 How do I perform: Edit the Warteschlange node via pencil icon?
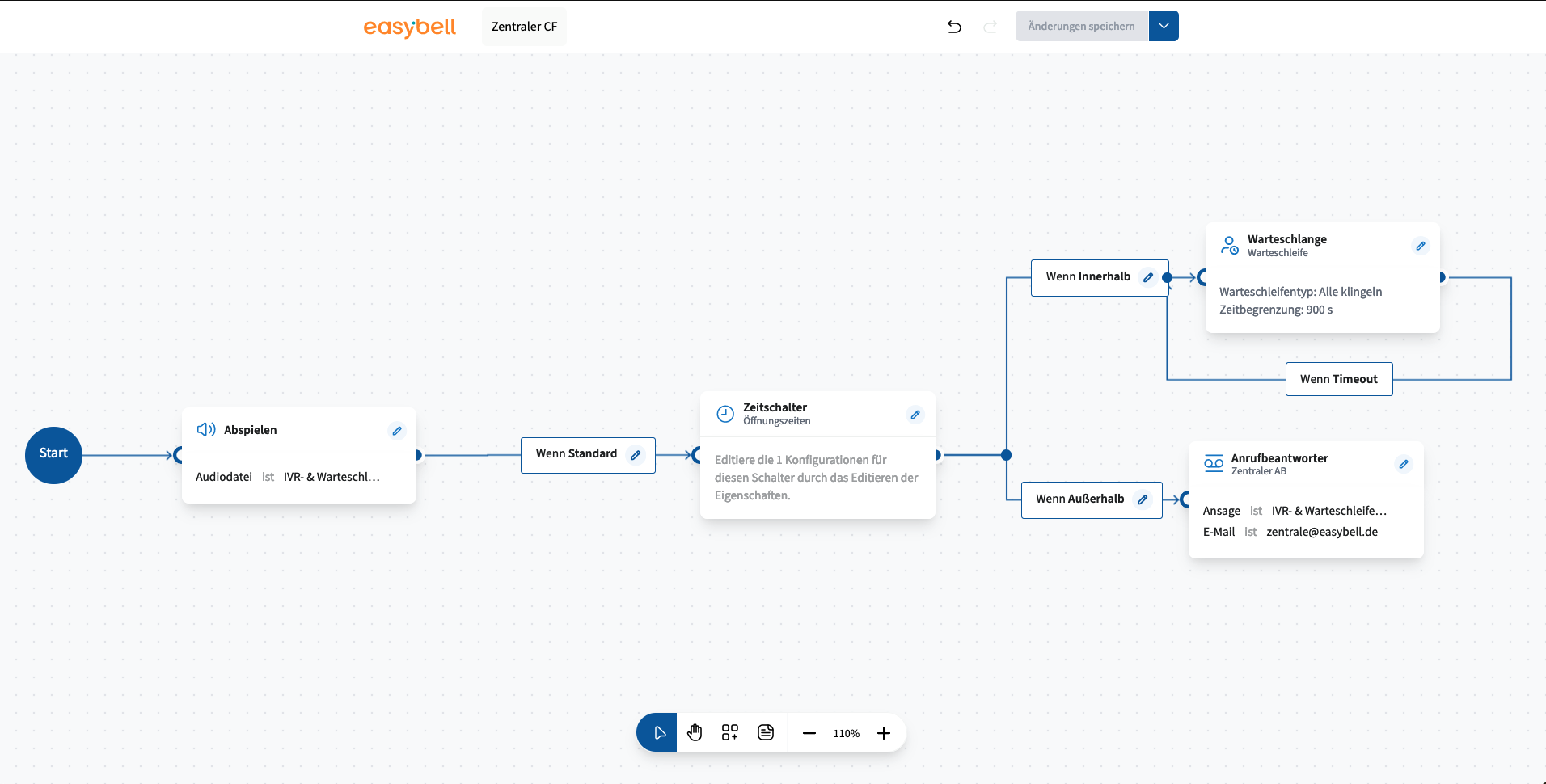pos(1421,246)
